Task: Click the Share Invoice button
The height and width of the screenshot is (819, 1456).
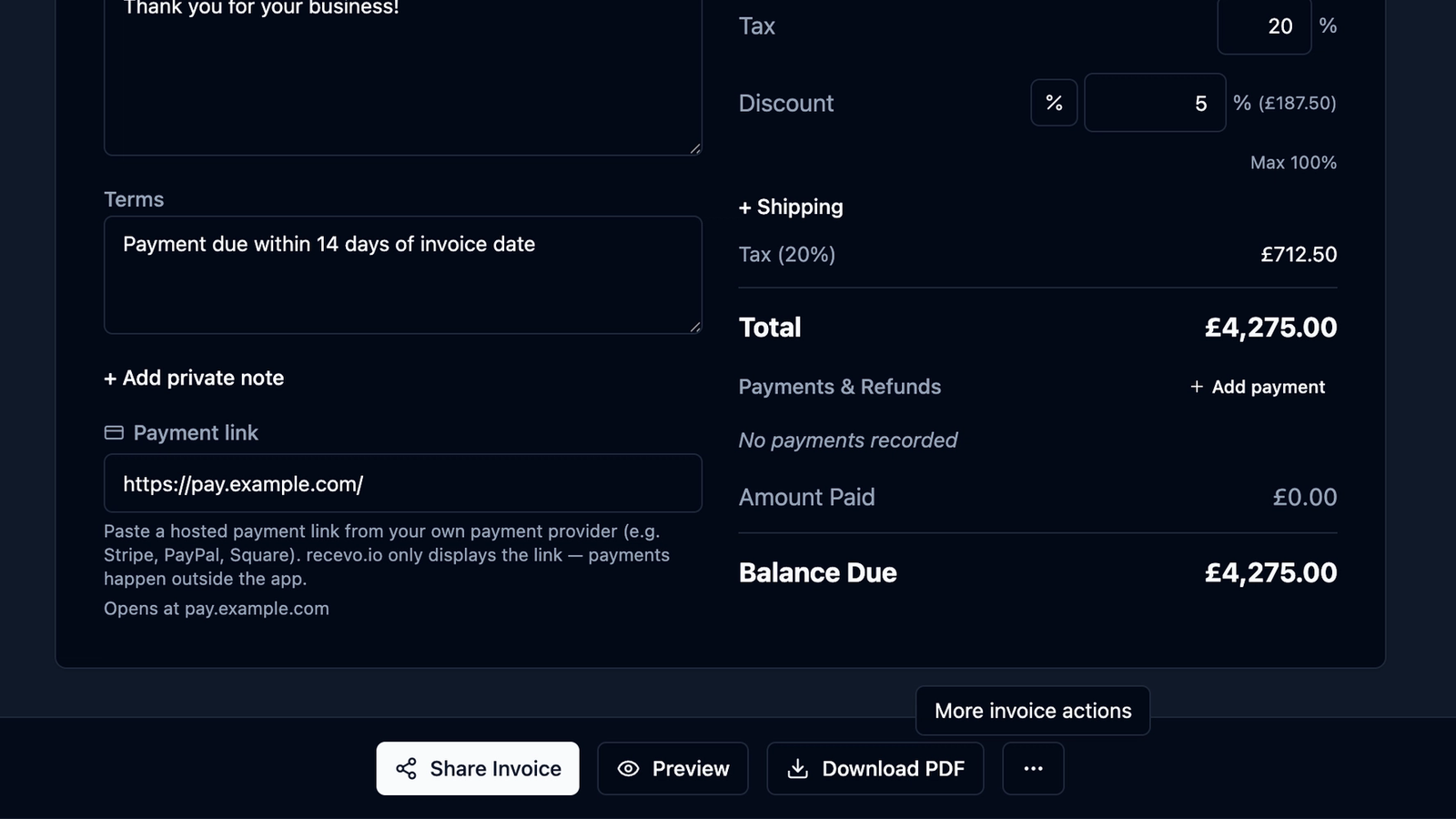Action: pyautogui.click(x=478, y=768)
